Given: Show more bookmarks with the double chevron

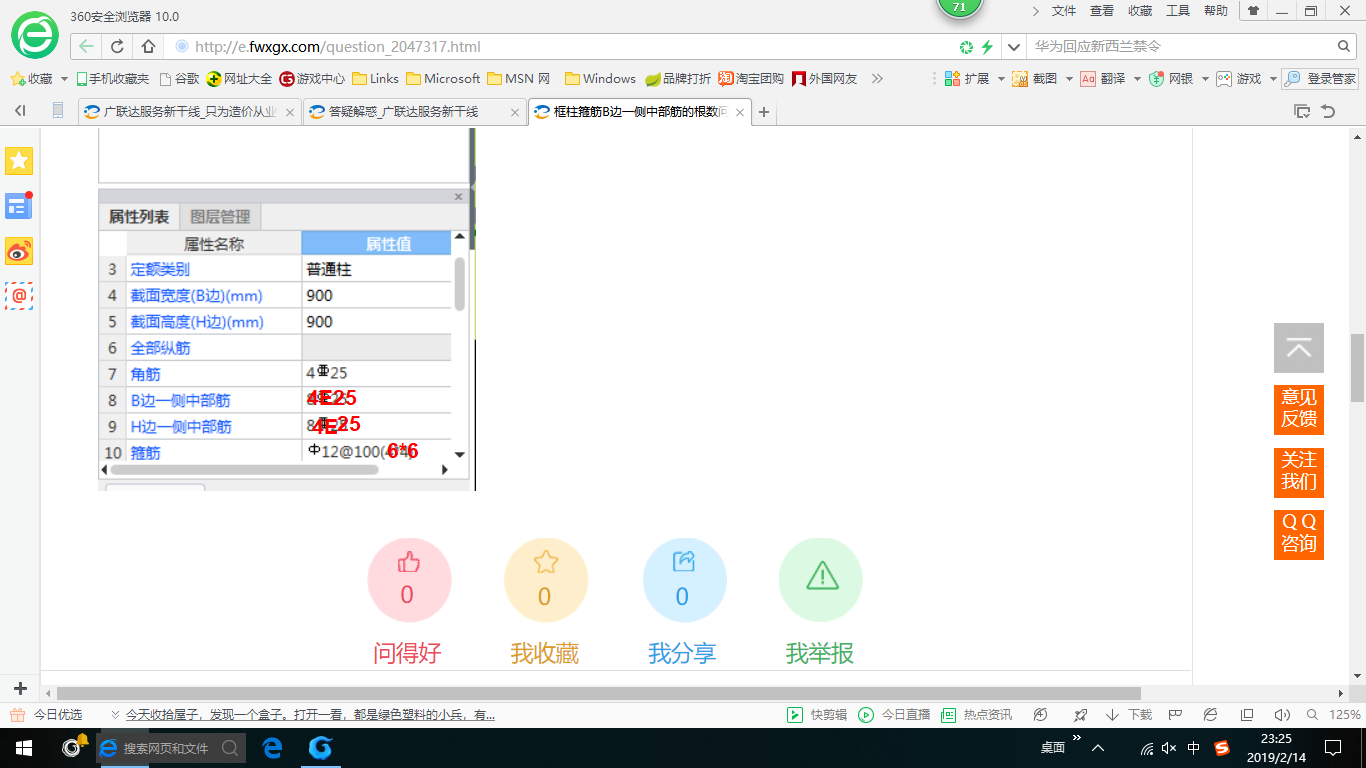Looking at the screenshot, I should pyautogui.click(x=877, y=79).
